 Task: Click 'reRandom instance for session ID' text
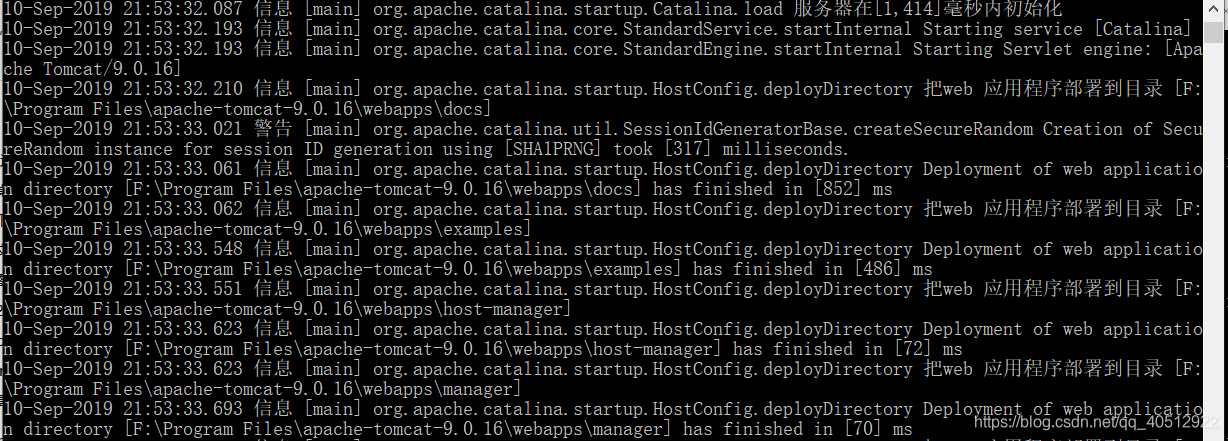162,149
